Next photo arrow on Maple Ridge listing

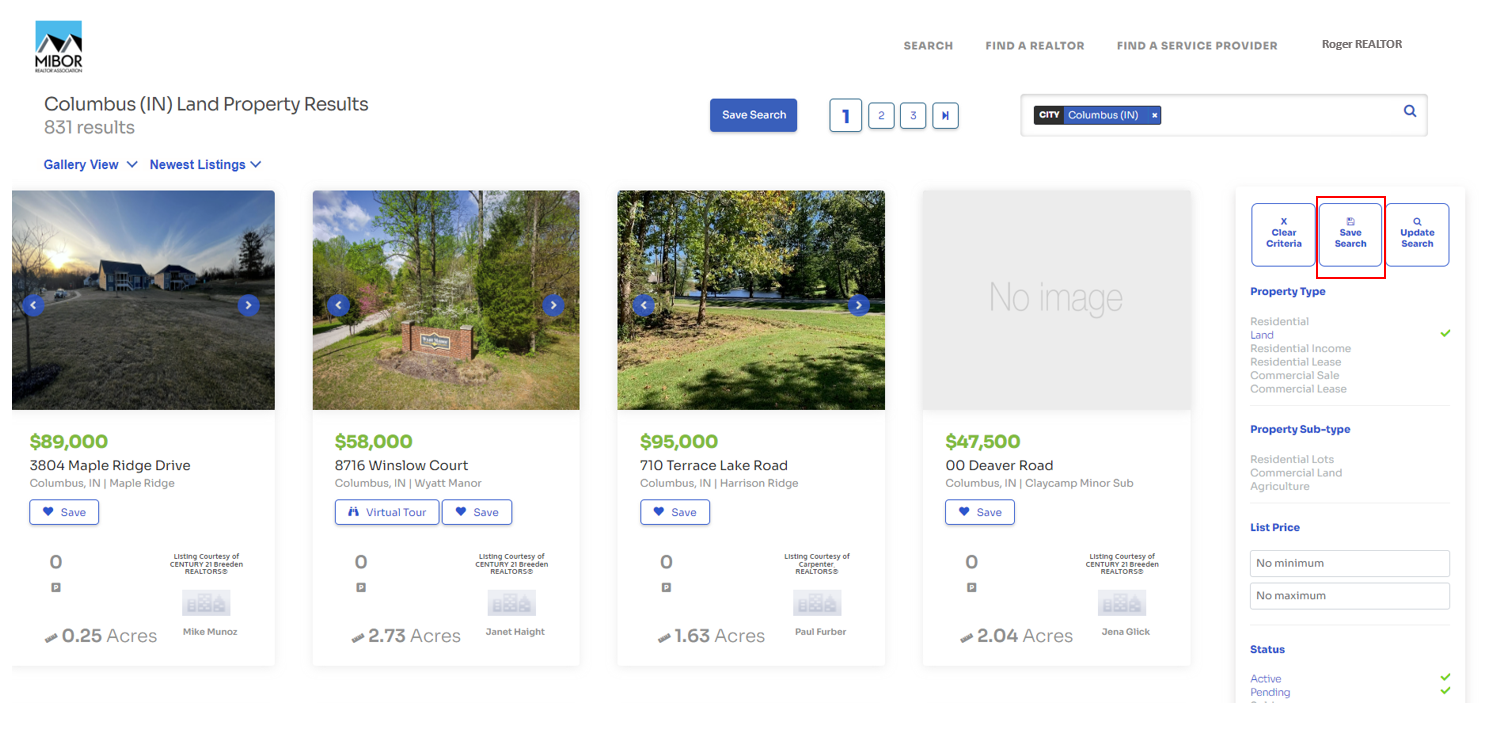[248, 305]
